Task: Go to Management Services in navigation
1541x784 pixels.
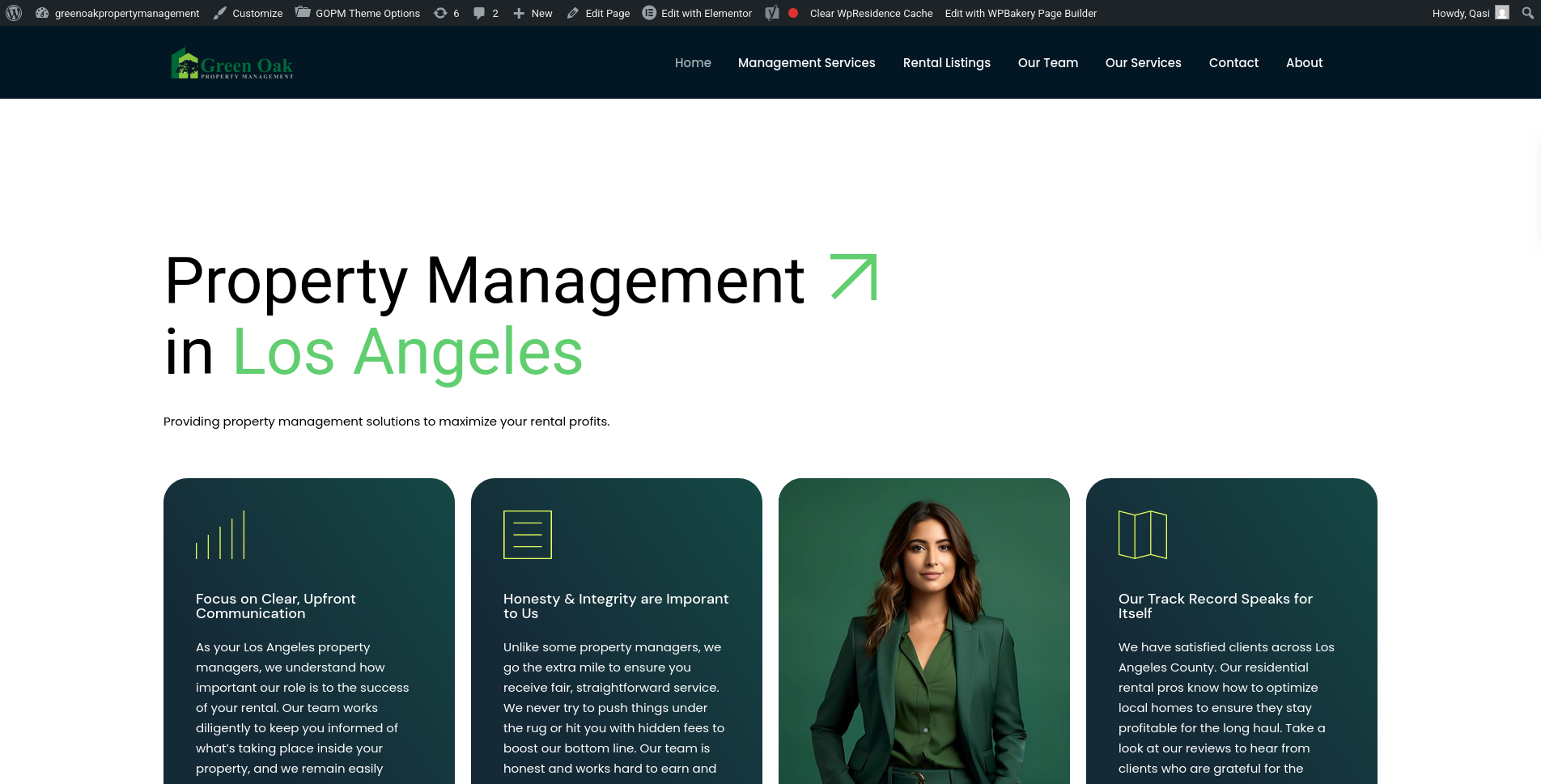Action: 806,63
